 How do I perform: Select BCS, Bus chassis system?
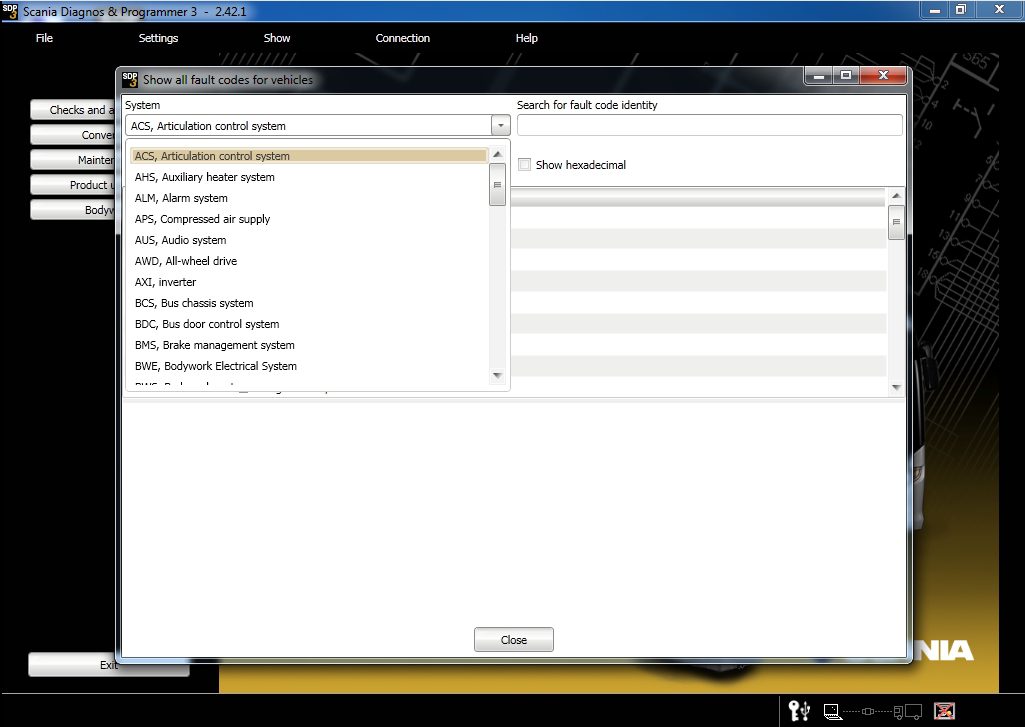309,303
